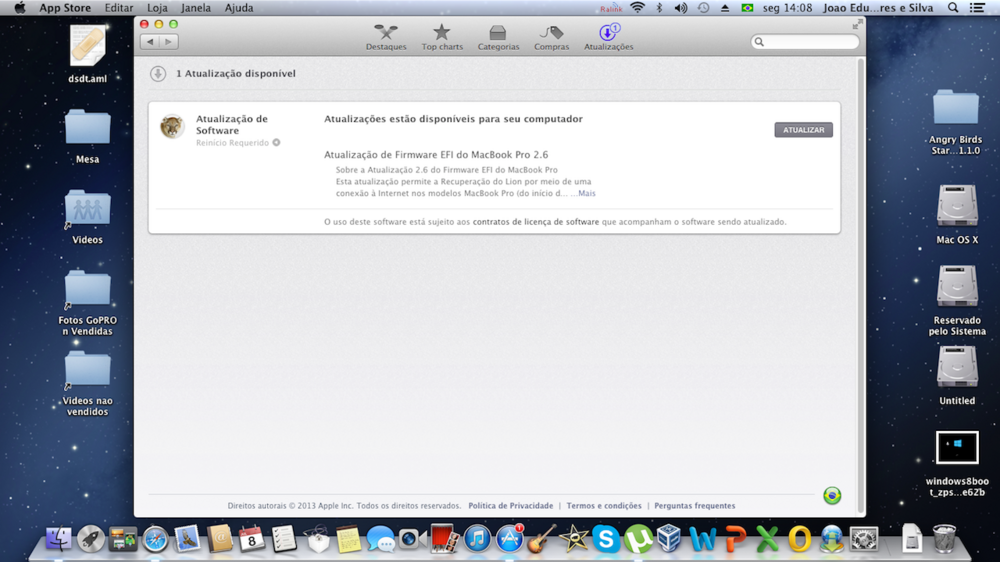Go forward with the right arrow button
The height and width of the screenshot is (562, 1000).
point(168,41)
